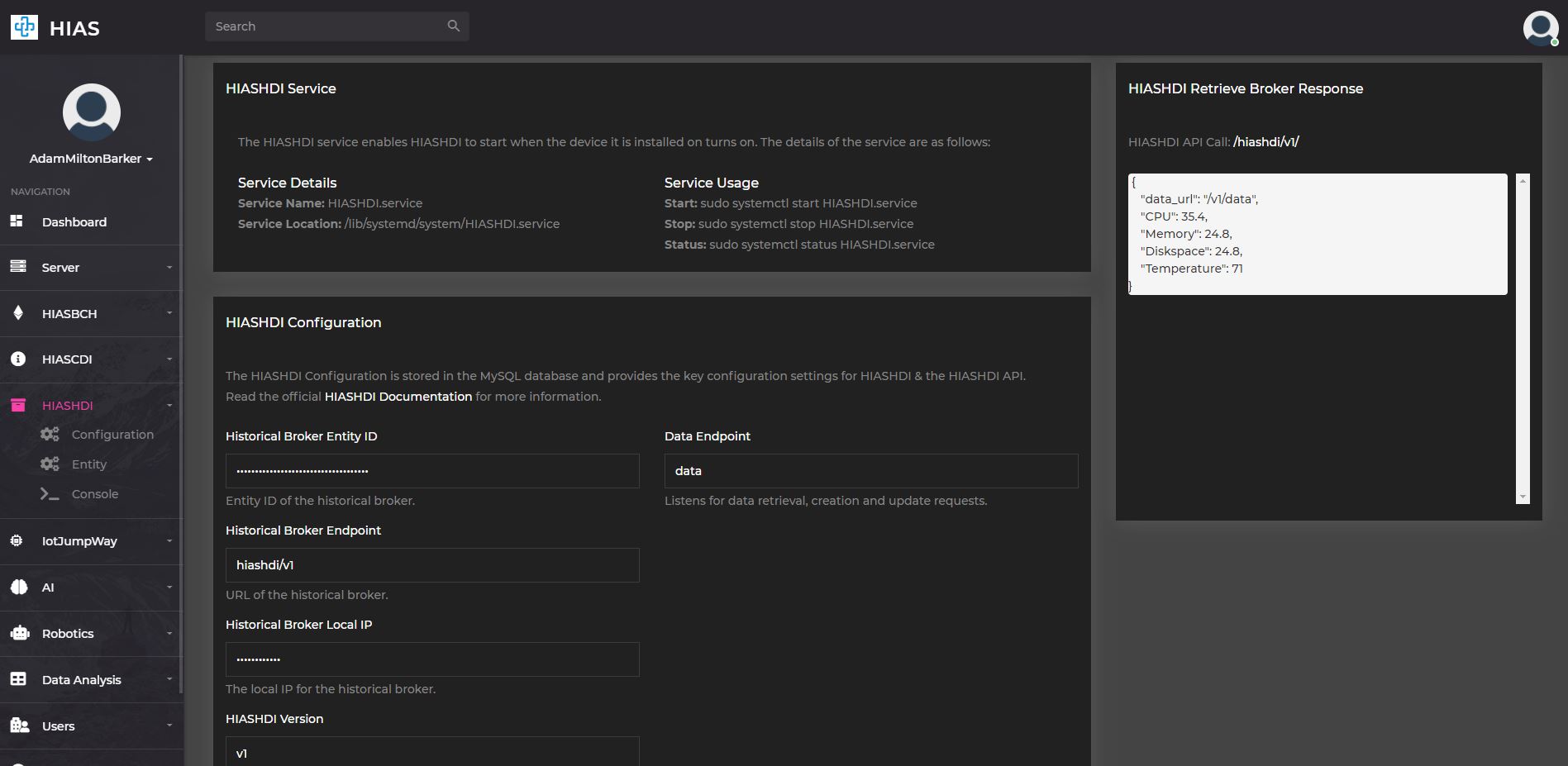Click the HIAS brand title

[74, 28]
